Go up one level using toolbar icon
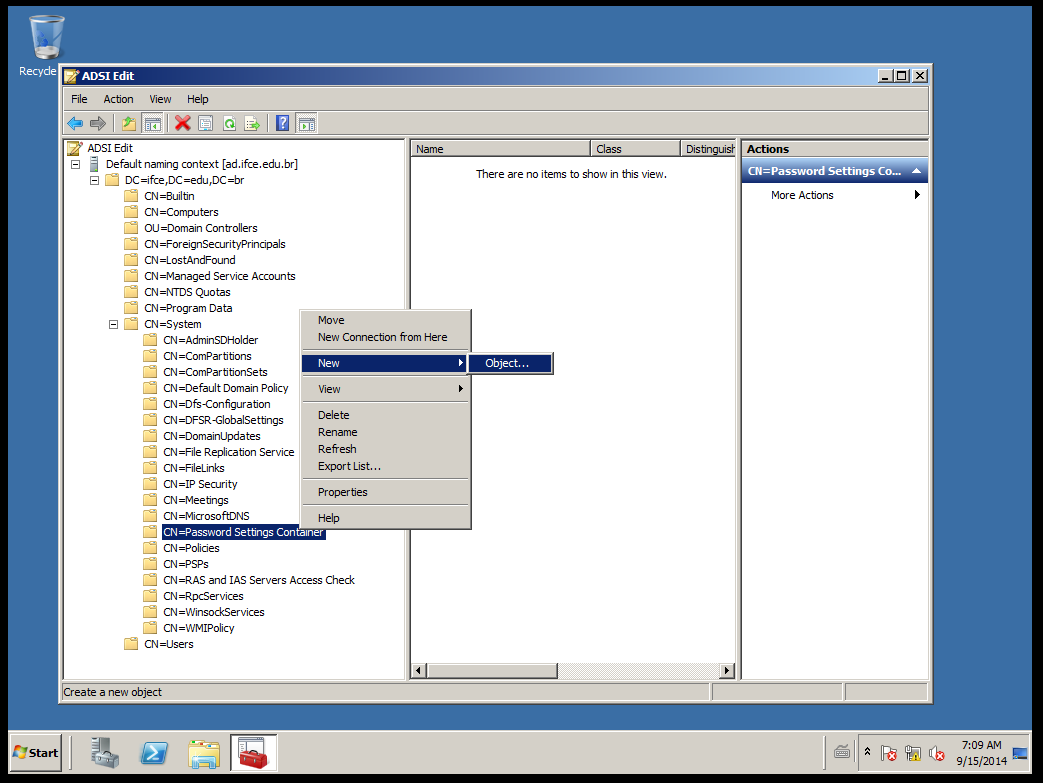Screen dimensions: 1043x783 [129, 123]
